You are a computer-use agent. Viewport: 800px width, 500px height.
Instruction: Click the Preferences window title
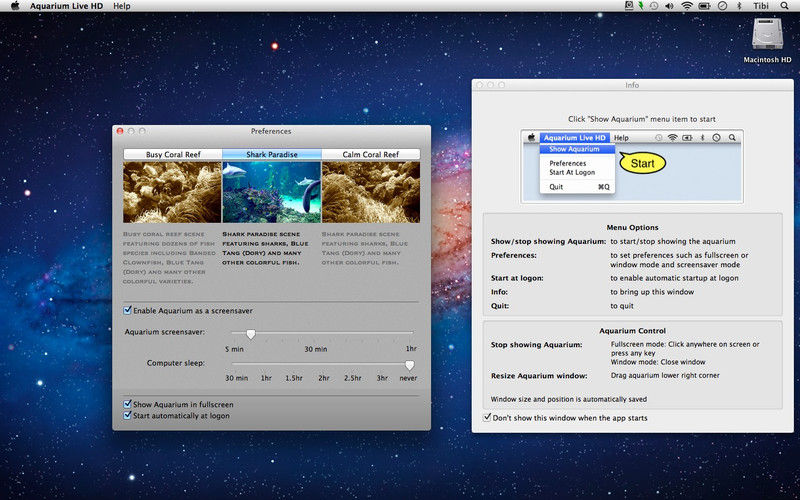271,131
